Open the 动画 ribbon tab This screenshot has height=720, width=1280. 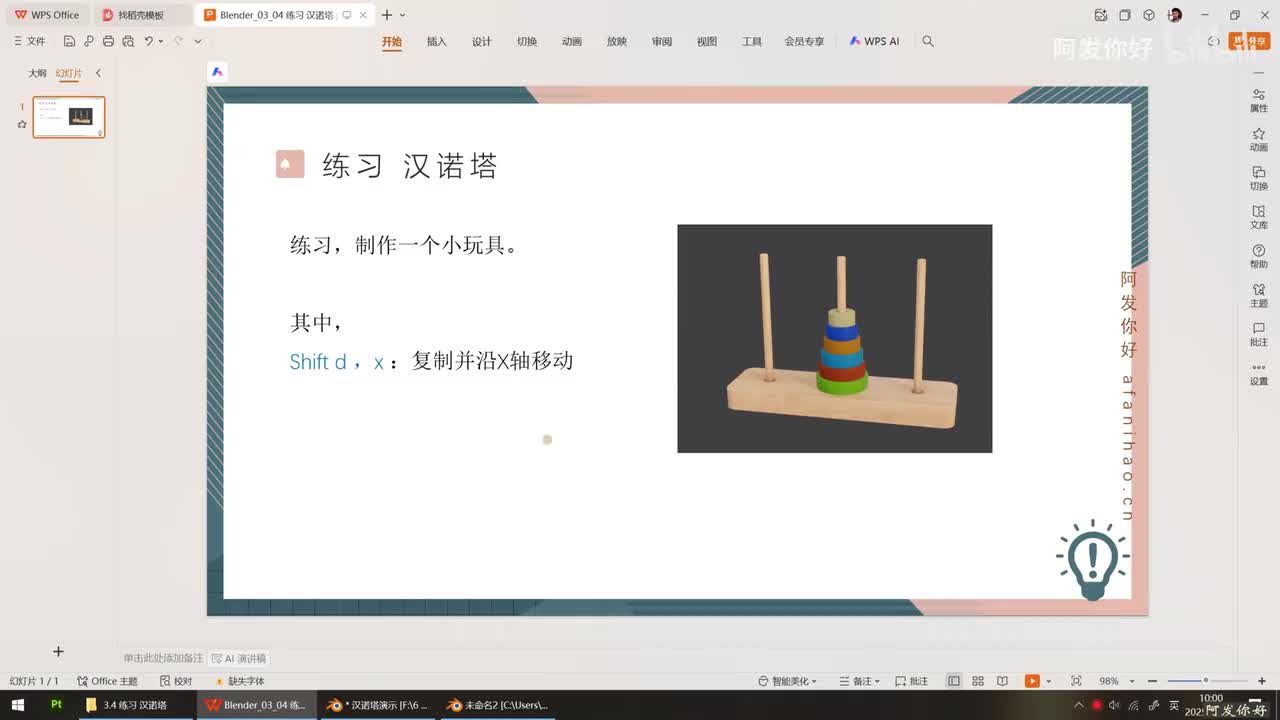click(x=572, y=41)
